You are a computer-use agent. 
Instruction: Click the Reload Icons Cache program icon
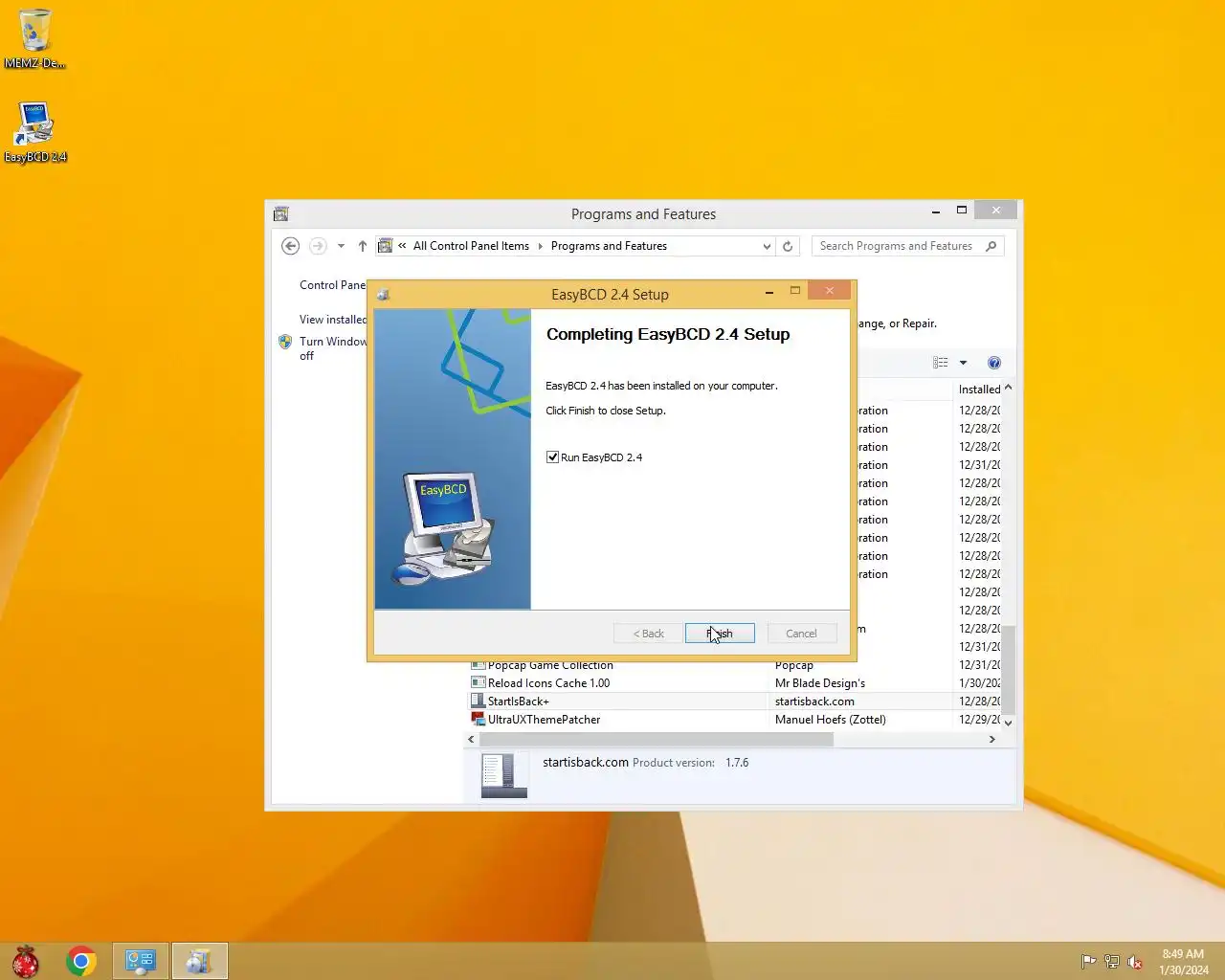point(478,682)
